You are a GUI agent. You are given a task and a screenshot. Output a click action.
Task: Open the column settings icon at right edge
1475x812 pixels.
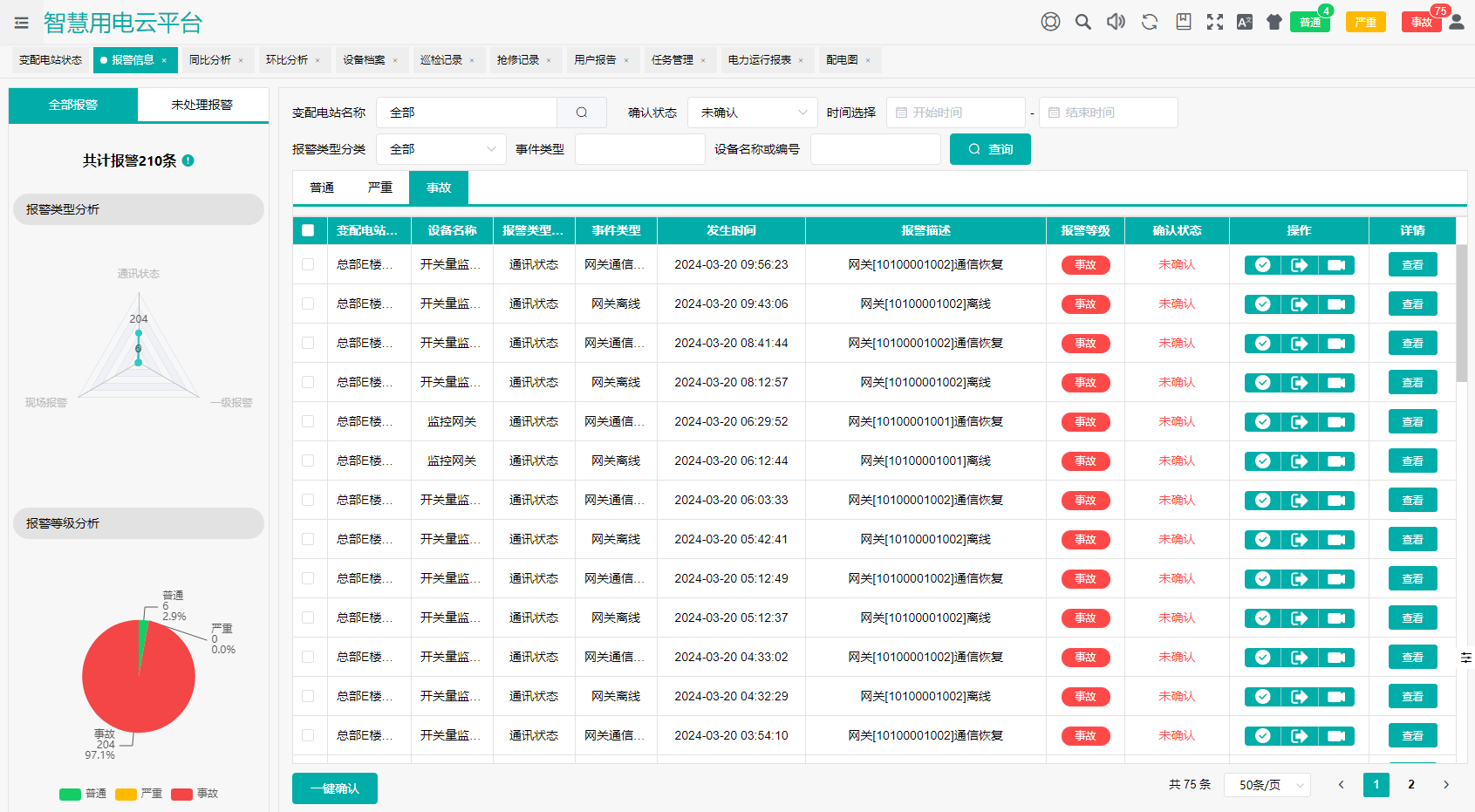pyautogui.click(x=1466, y=658)
